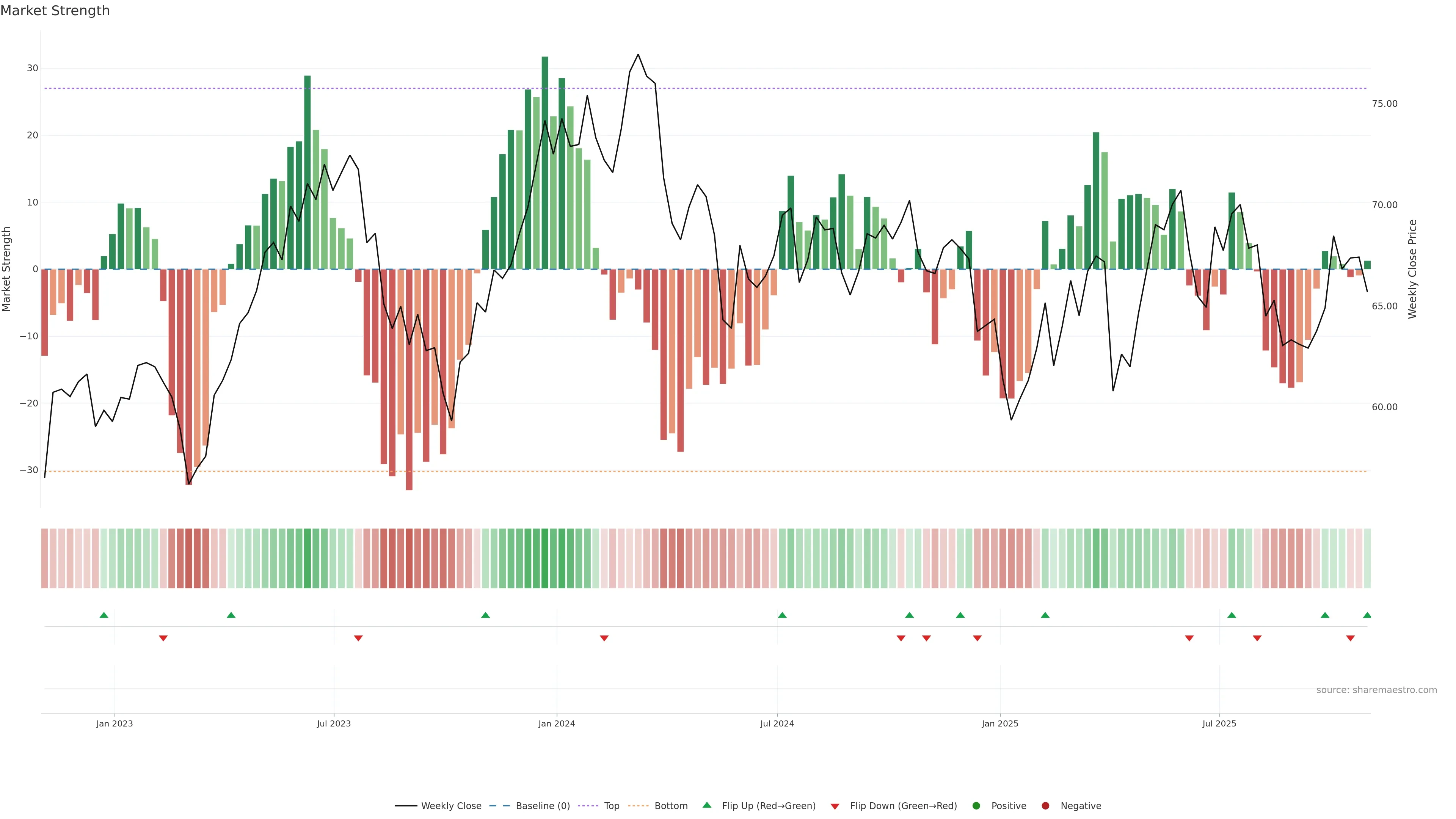
Task: Click the source: sharemaestro.com text
Action: 1376,690
